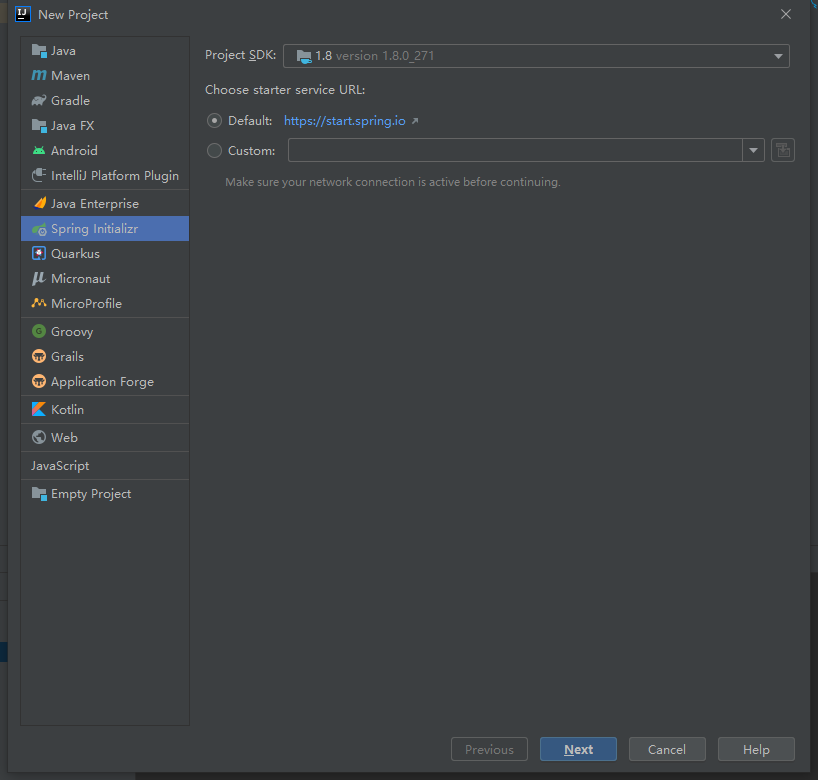The height and width of the screenshot is (780, 818).
Task: Click the Quarkus icon
Action: 39,254
